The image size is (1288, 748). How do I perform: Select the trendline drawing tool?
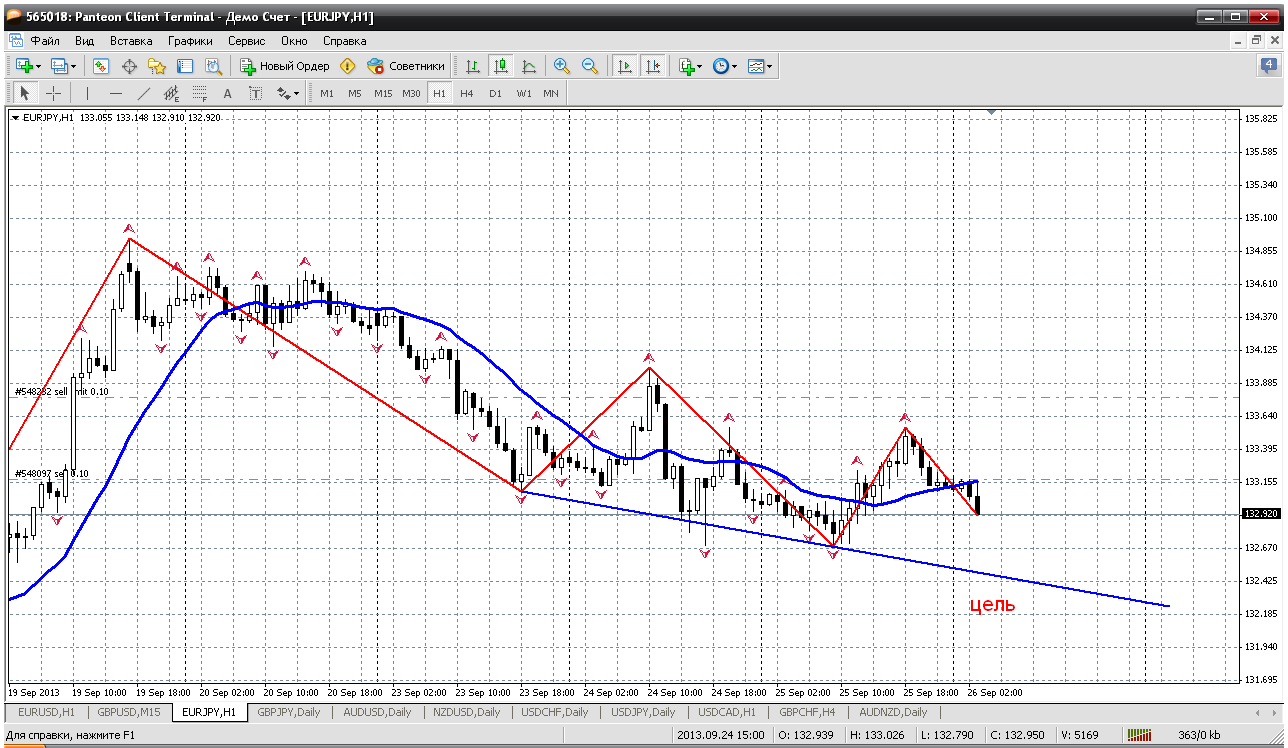(x=144, y=93)
